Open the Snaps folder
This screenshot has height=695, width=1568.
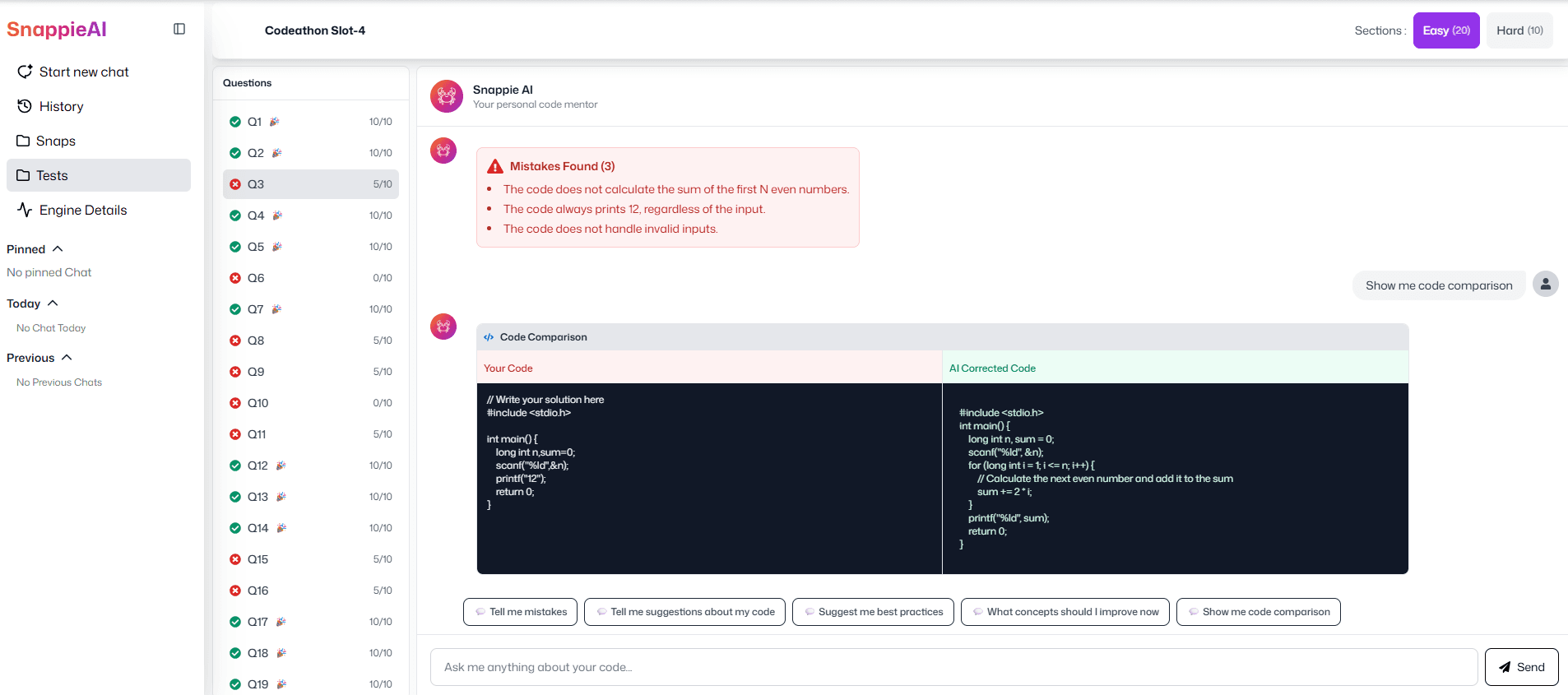point(99,141)
